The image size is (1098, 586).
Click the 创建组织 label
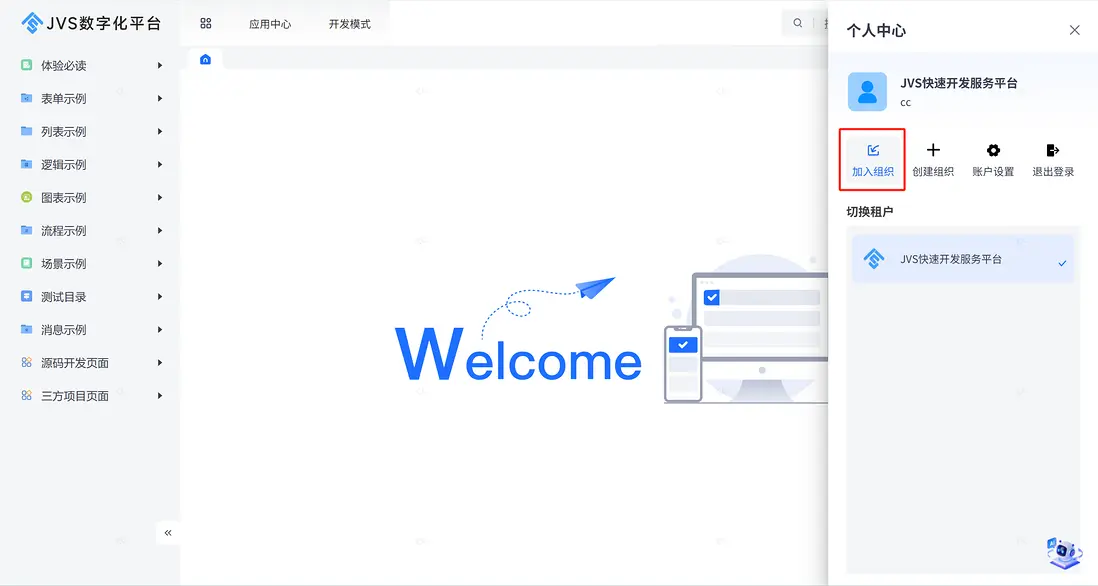point(933,172)
